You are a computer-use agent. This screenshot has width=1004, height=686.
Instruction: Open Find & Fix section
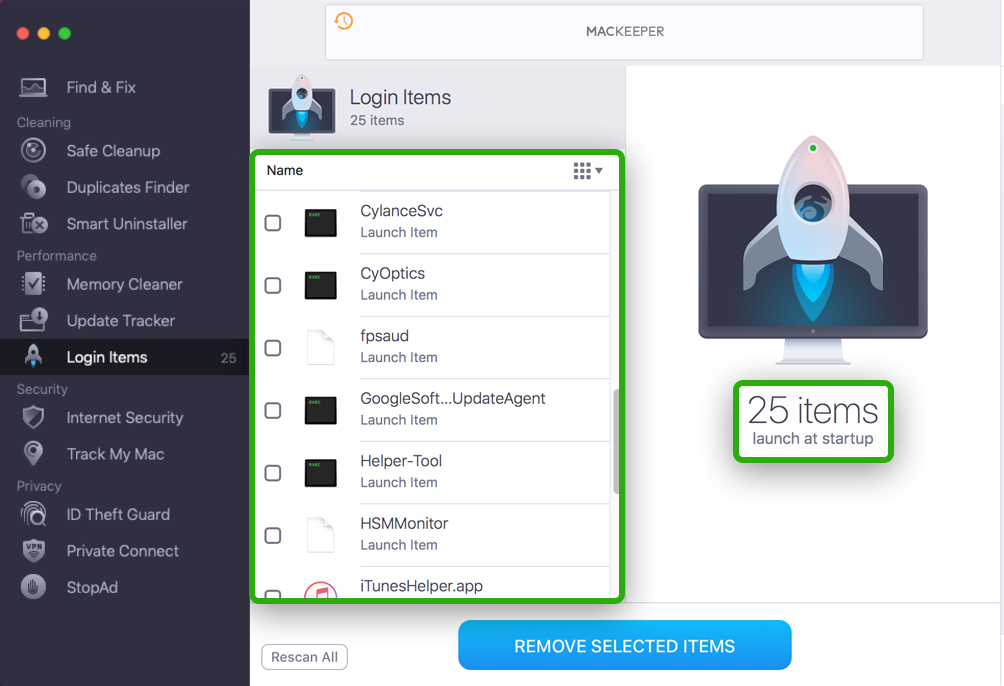click(101, 87)
